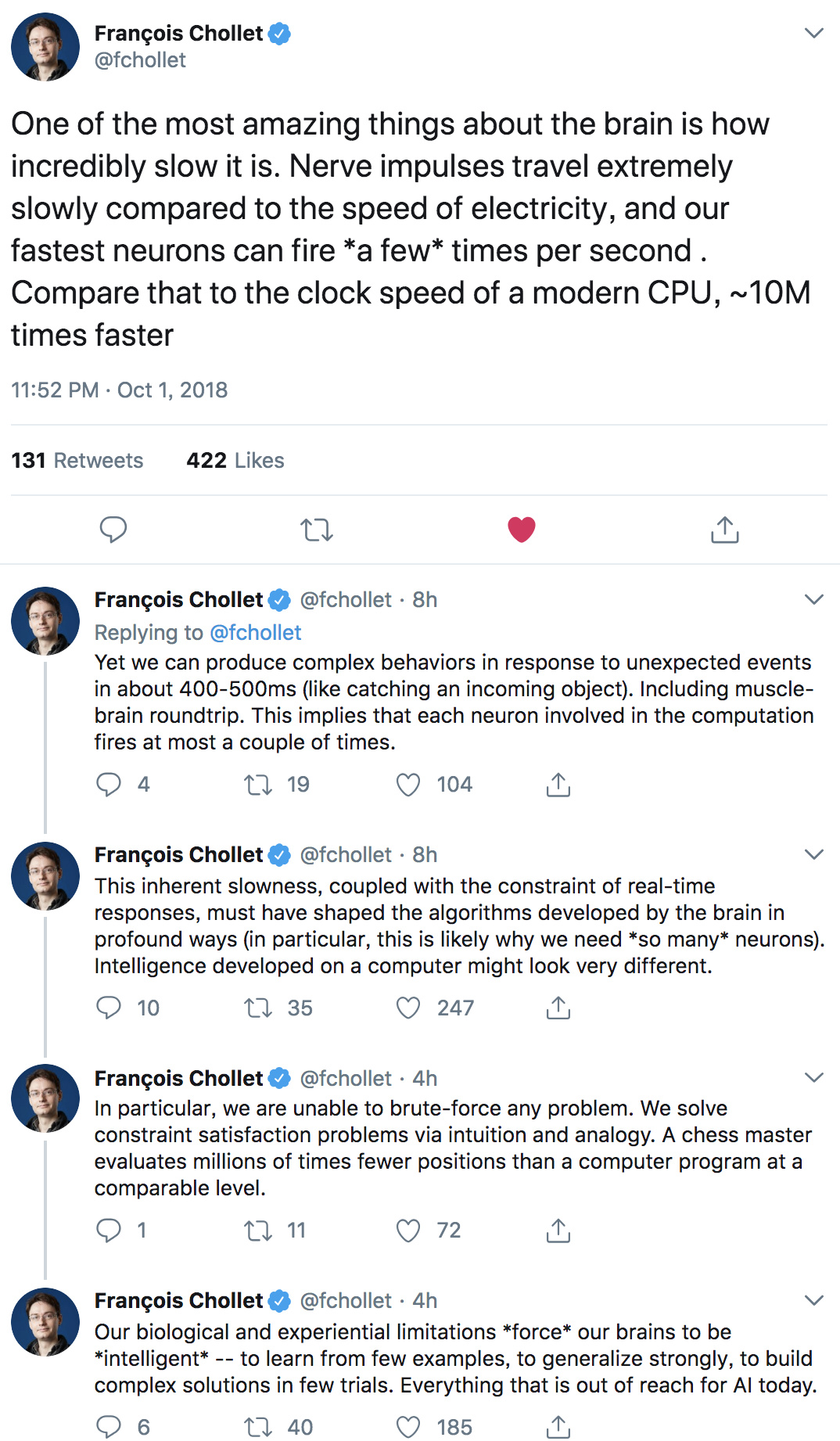Share the chess master tweet
840x1441 pixels.
coord(558,1231)
